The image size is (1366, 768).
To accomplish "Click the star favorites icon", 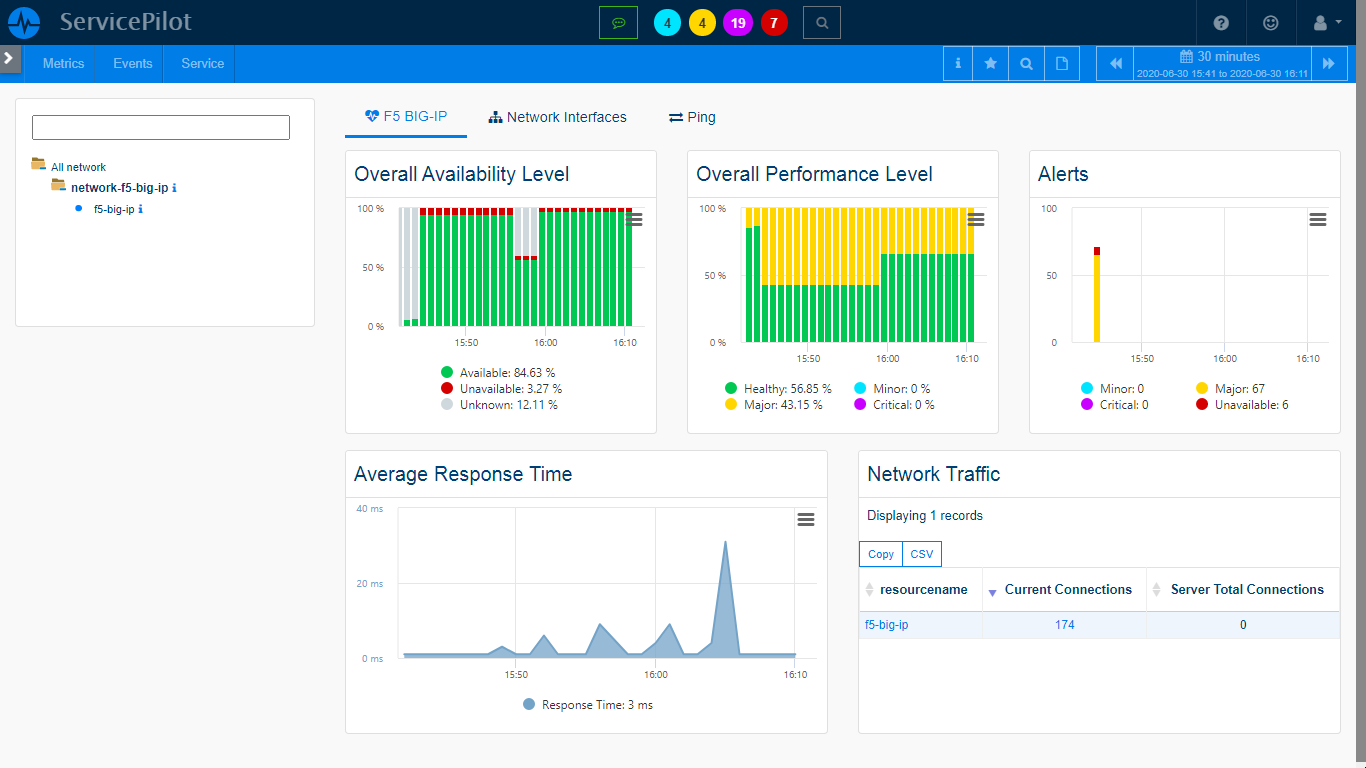I will click(x=991, y=63).
